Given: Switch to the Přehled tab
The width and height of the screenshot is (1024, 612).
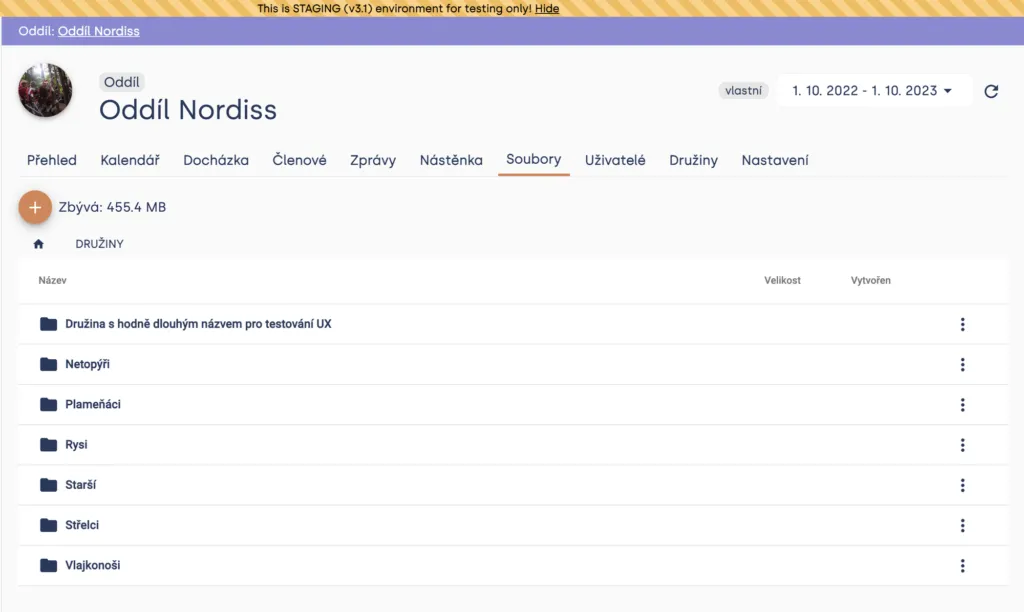Looking at the screenshot, I should [52, 160].
